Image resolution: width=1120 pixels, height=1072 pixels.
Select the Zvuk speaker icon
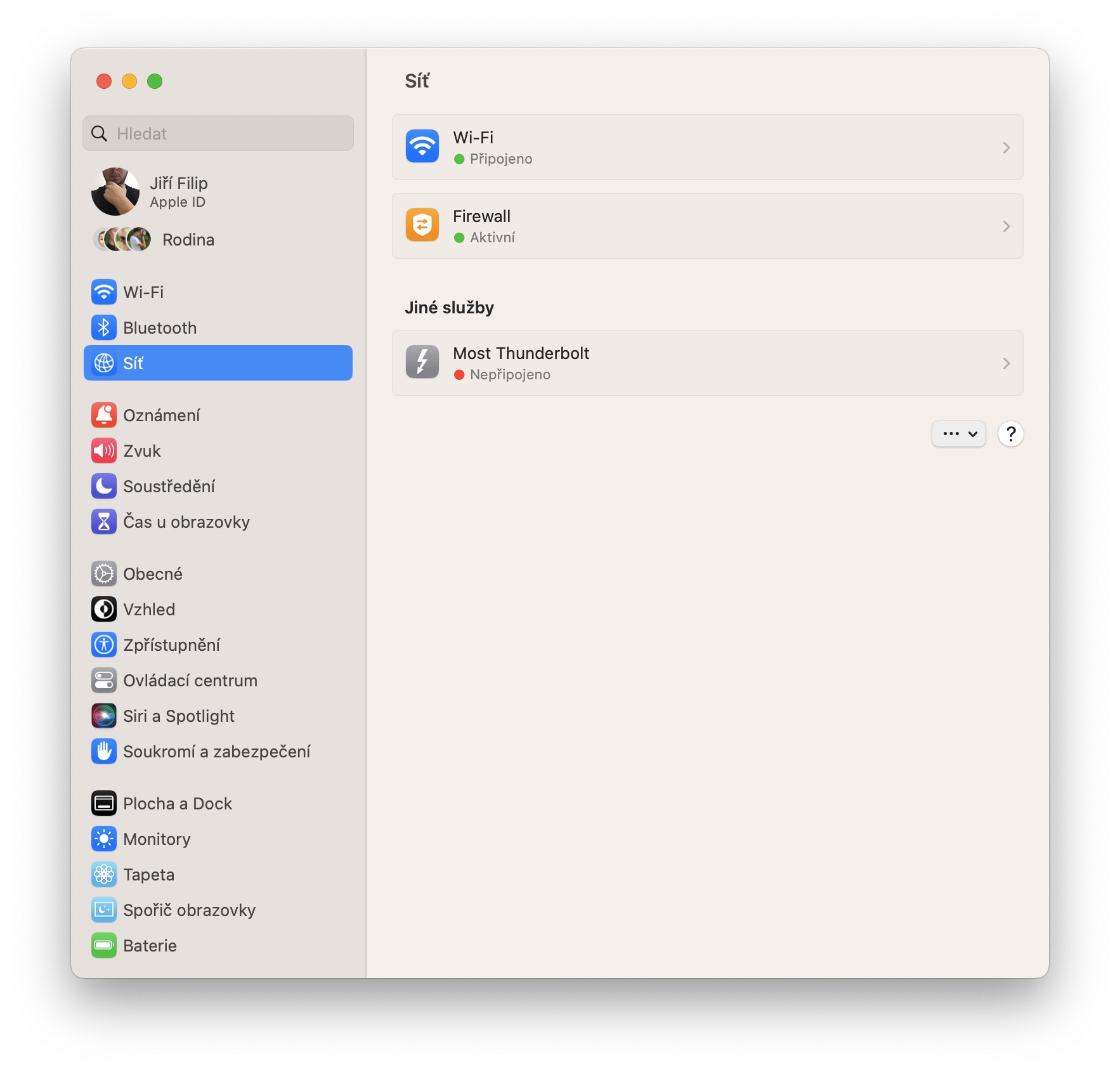point(104,450)
